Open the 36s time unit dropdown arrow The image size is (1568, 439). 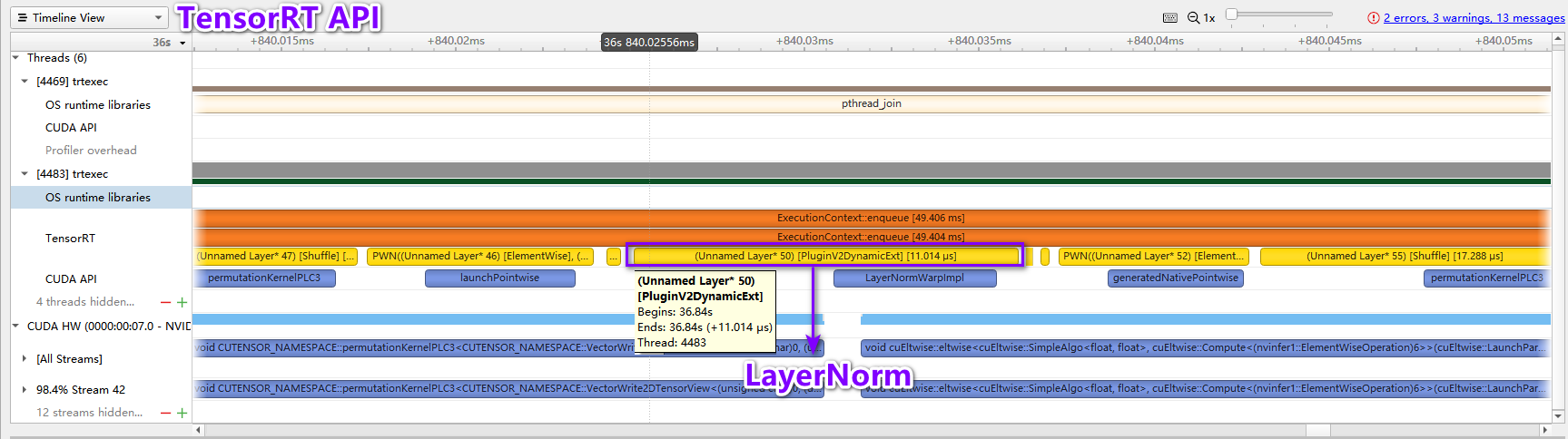pyautogui.click(x=182, y=44)
